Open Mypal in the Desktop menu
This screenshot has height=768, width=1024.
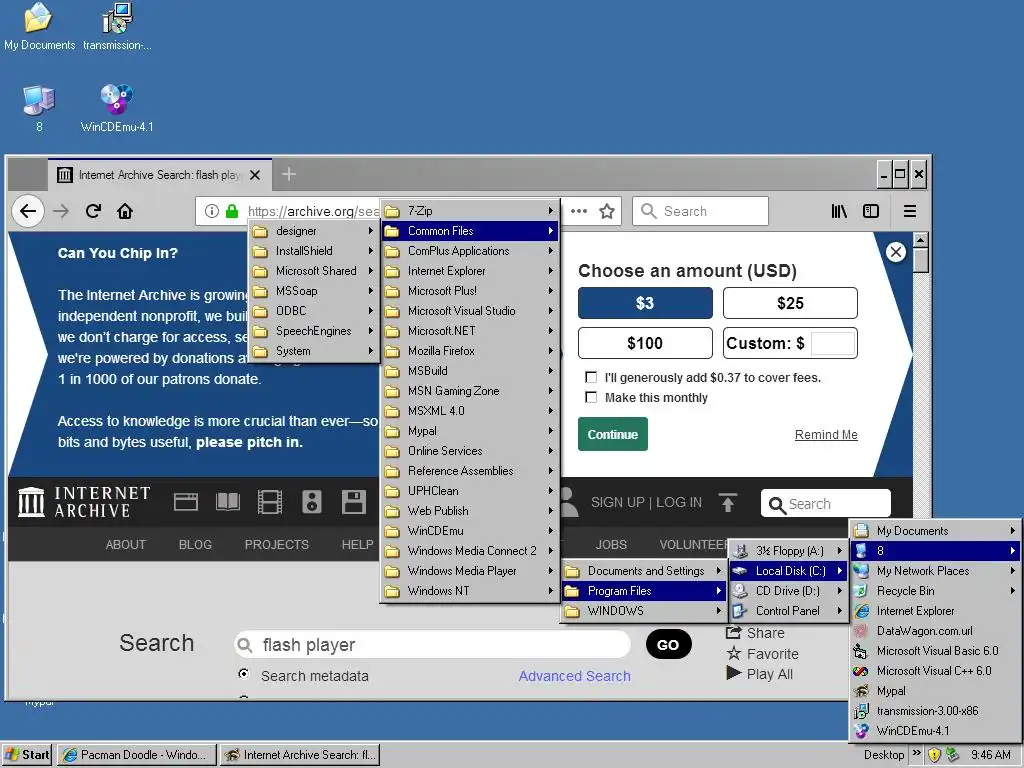pos(935,691)
